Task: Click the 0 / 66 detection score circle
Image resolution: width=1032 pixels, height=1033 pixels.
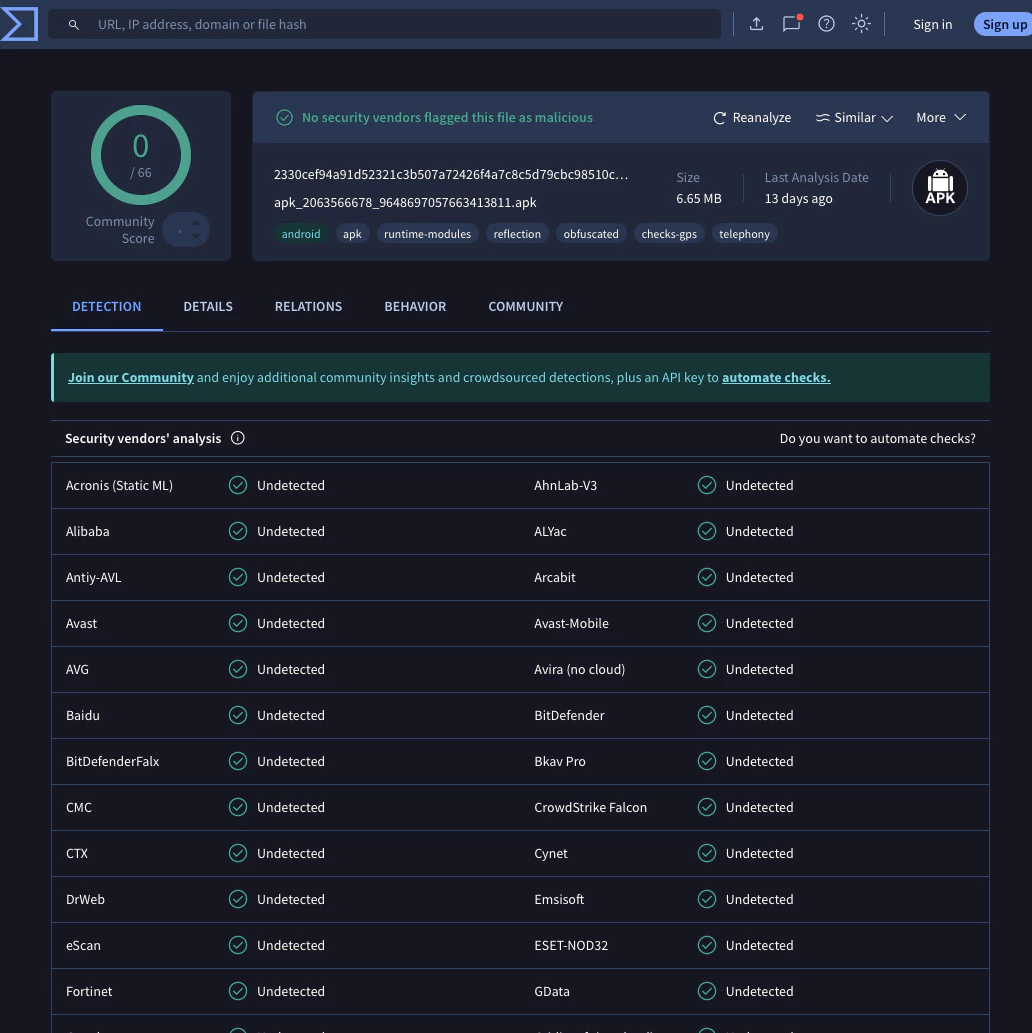Action: (x=141, y=155)
